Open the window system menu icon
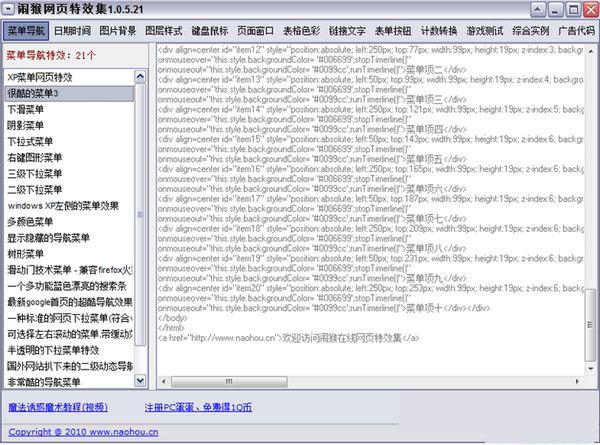The height and width of the screenshot is (445, 600). pyautogui.click(x=8, y=8)
